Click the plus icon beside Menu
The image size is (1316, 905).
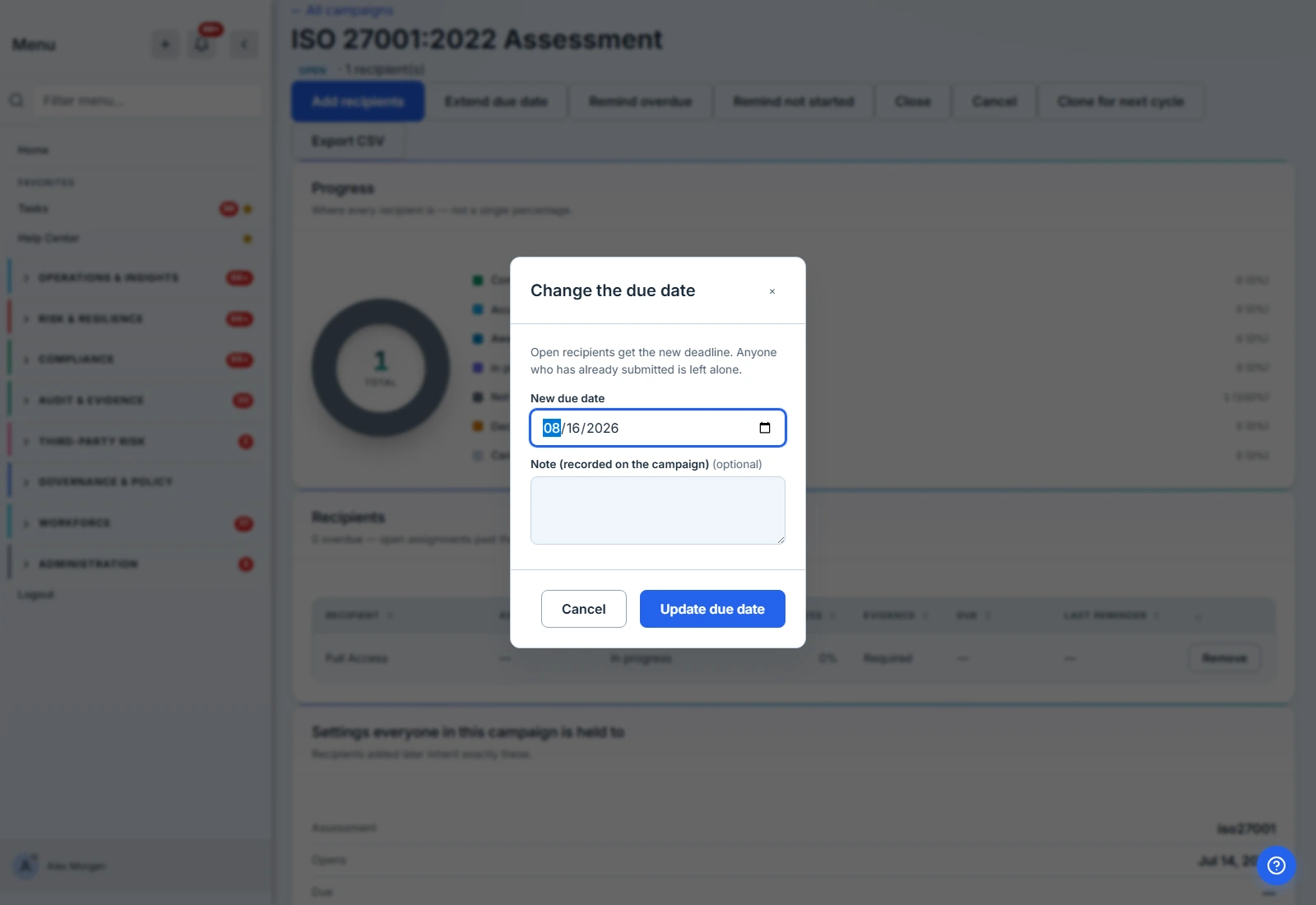(165, 44)
